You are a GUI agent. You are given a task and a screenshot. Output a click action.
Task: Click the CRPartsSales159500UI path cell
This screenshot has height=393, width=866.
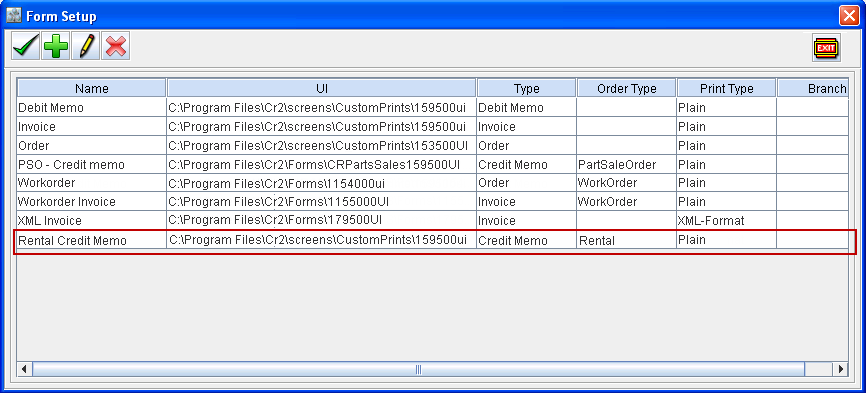coord(322,164)
